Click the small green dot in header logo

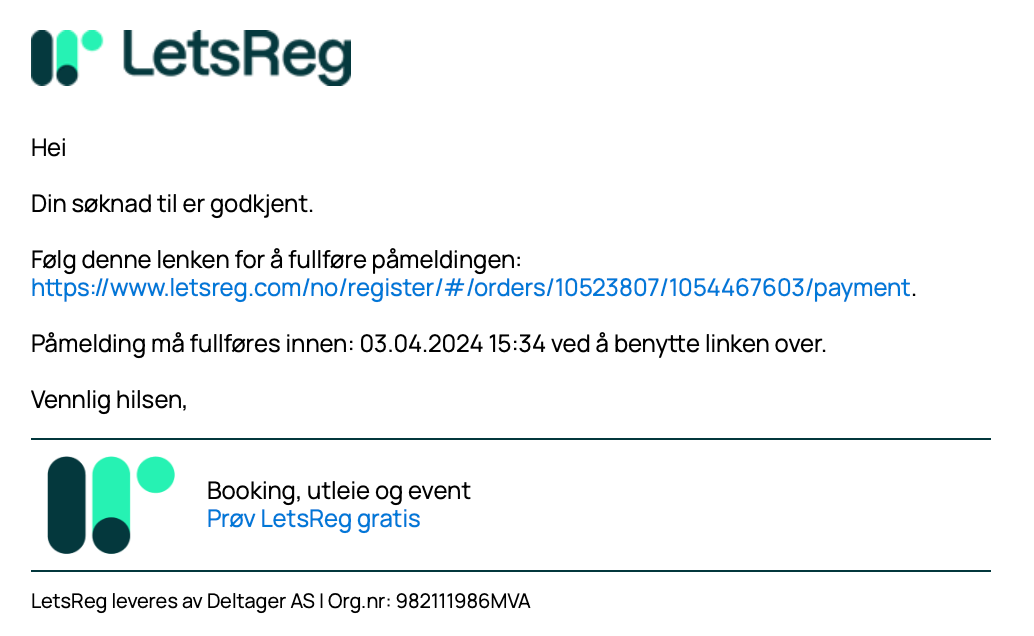(92, 40)
